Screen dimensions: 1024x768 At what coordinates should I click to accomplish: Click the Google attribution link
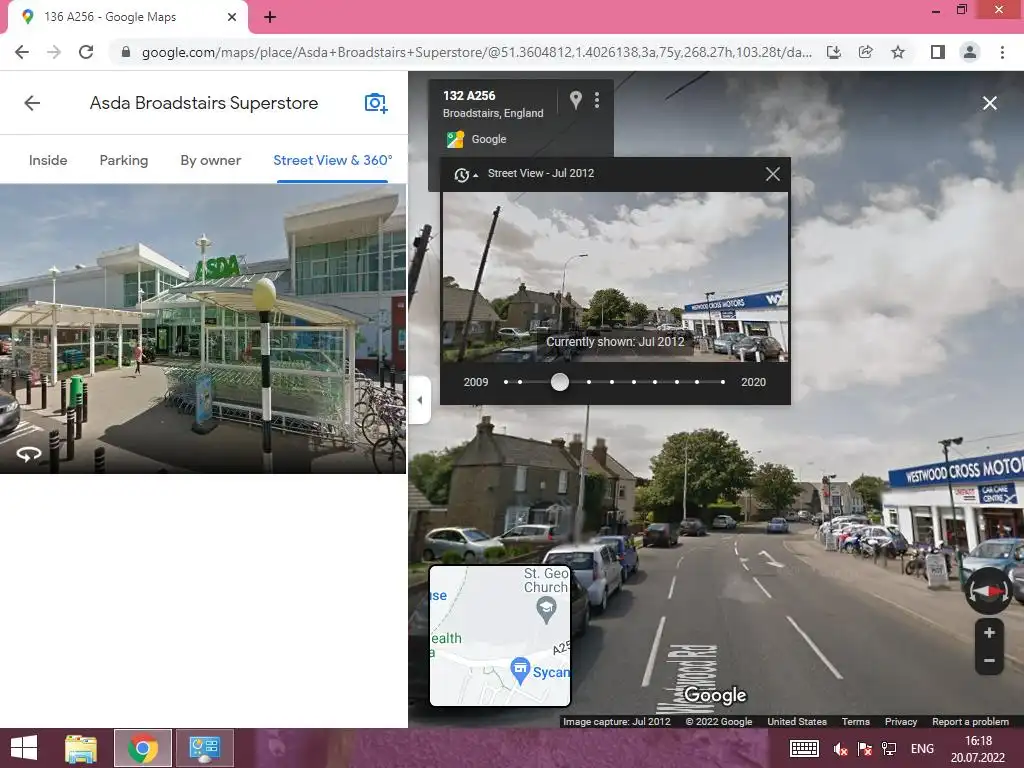pos(488,139)
